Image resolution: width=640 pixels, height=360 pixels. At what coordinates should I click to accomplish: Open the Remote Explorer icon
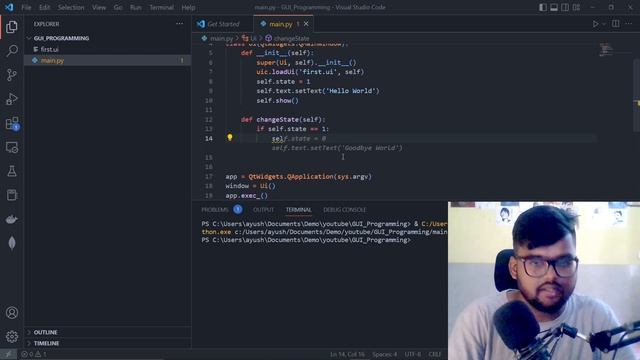coord(12,147)
